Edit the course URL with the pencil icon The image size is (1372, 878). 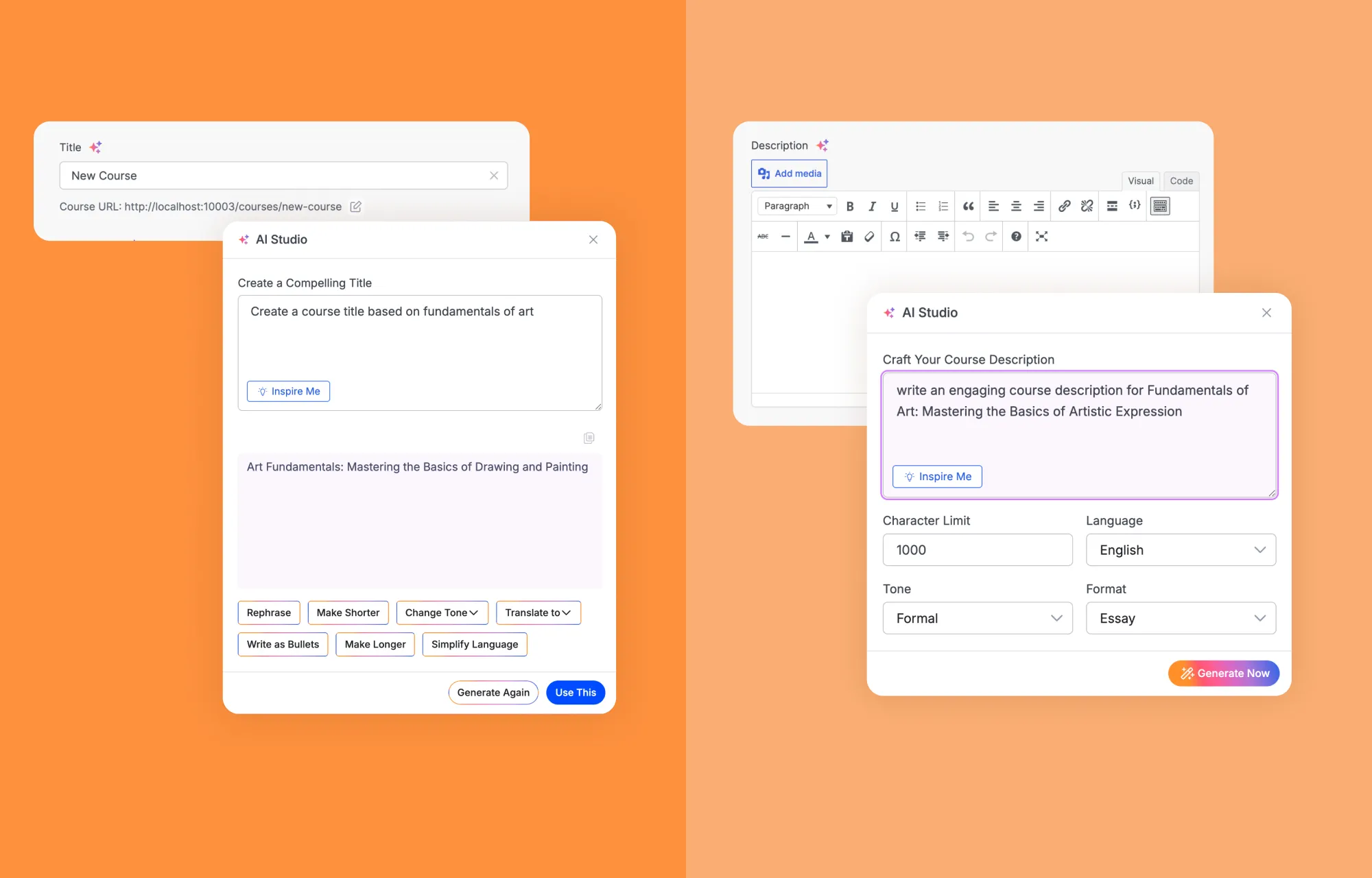coord(355,206)
